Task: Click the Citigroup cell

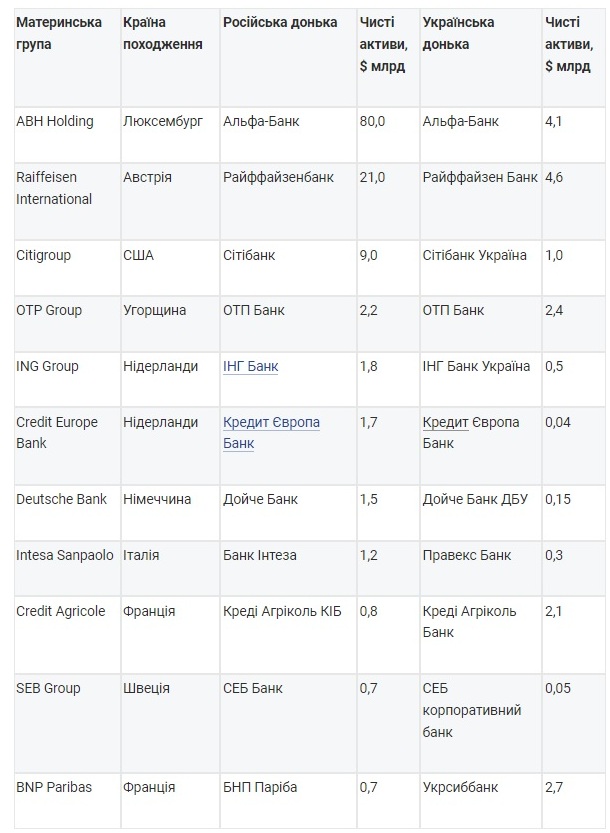Action: coord(44,255)
